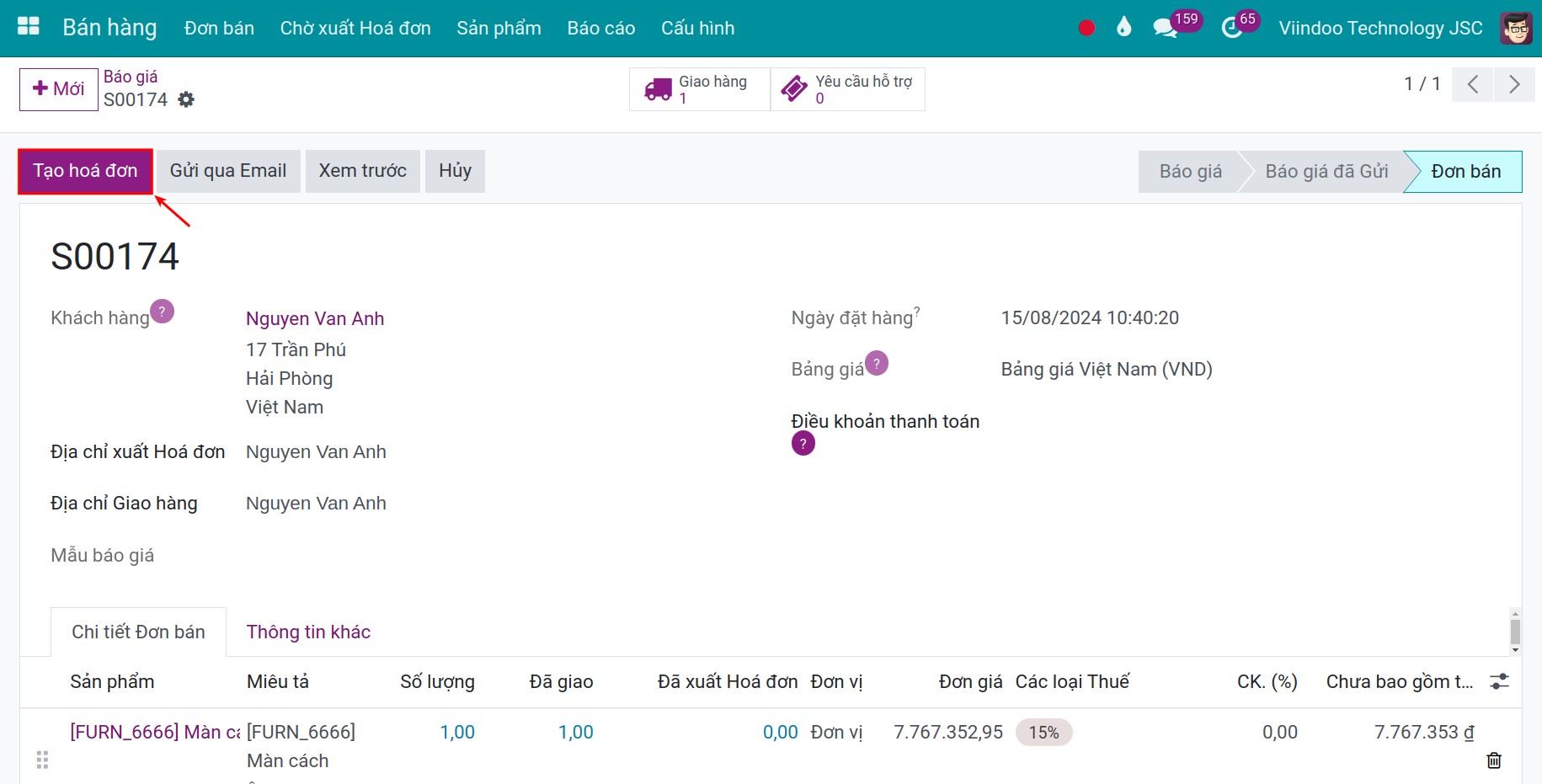Open the Yêu cầu hỗ trợ smart button
The width and height of the screenshot is (1542, 784).
(x=846, y=88)
